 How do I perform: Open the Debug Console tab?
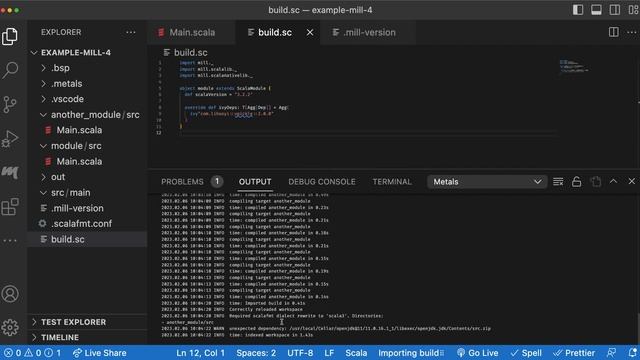(322, 182)
